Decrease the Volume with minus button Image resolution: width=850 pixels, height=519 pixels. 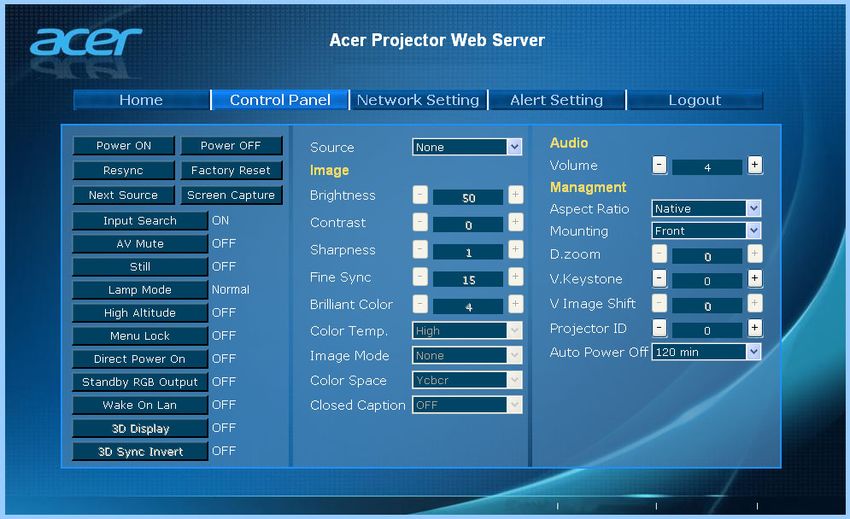coord(659,165)
